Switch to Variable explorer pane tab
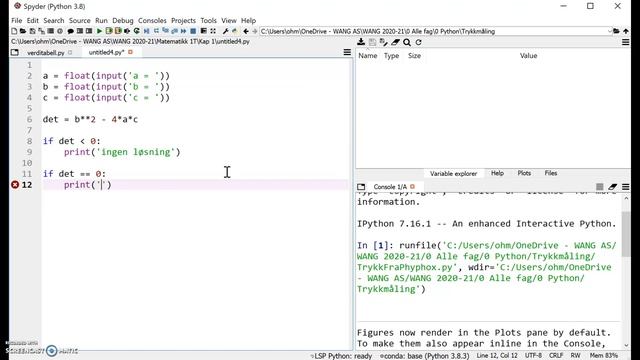The image size is (640, 360). pyautogui.click(x=453, y=173)
